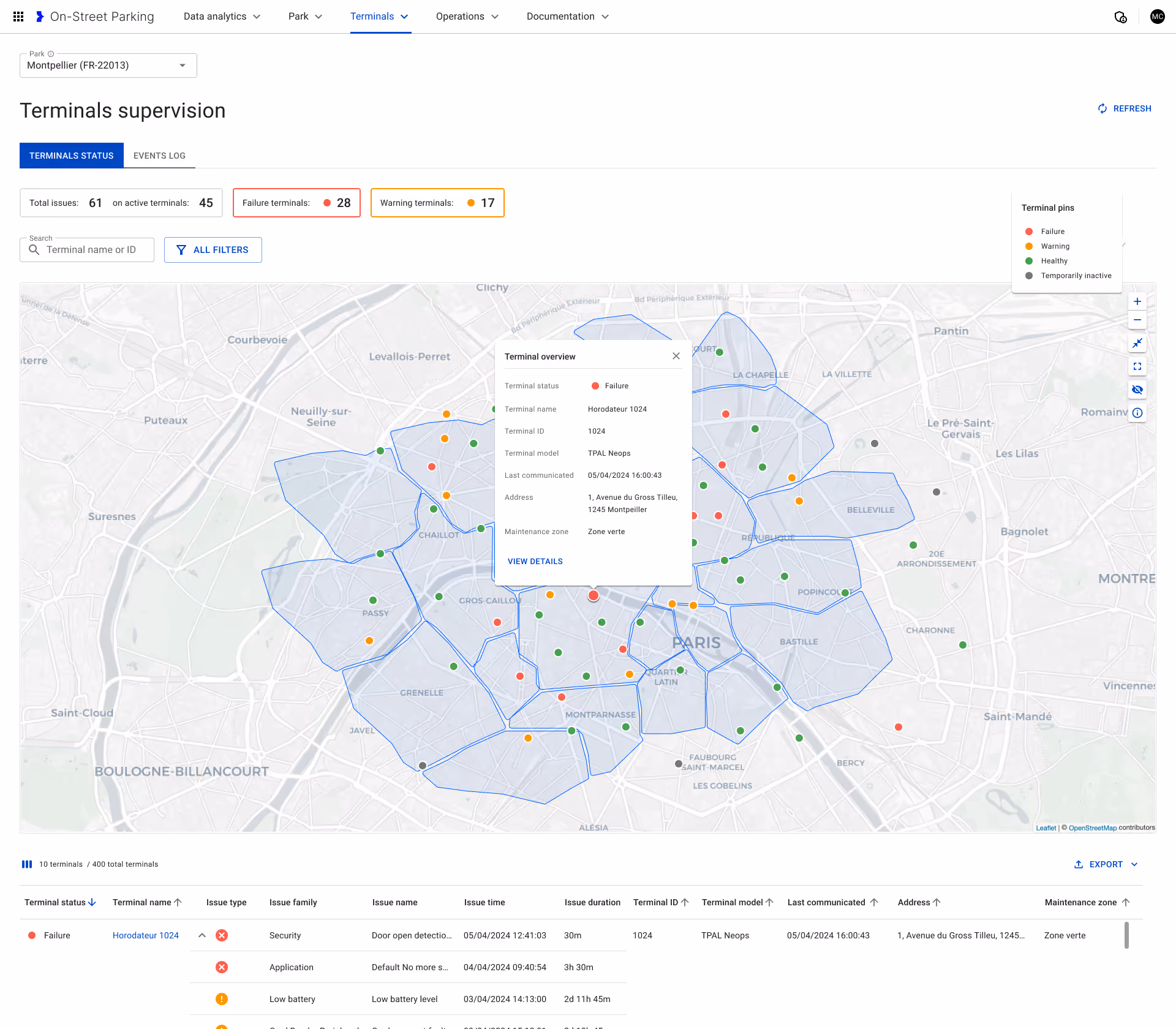Image resolution: width=1176 pixels, height=1029 pixels.
Task: Click the map zoom in button
Action: 1137,301
